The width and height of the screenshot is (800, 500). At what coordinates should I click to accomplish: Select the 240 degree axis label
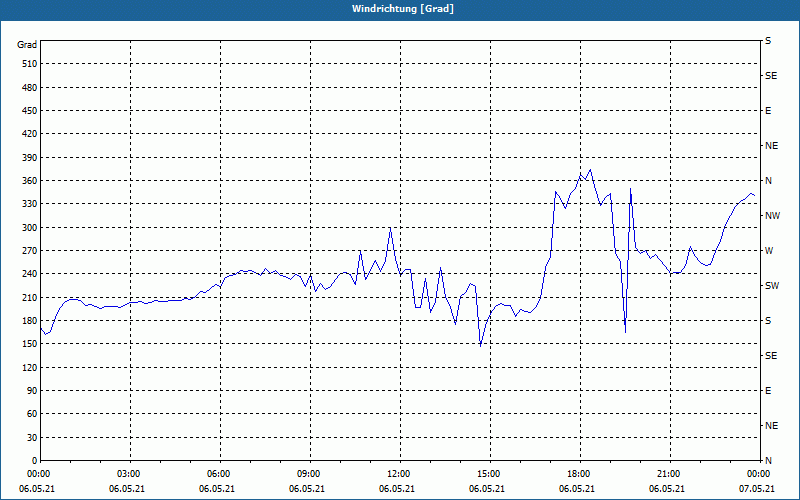point(30,273)
